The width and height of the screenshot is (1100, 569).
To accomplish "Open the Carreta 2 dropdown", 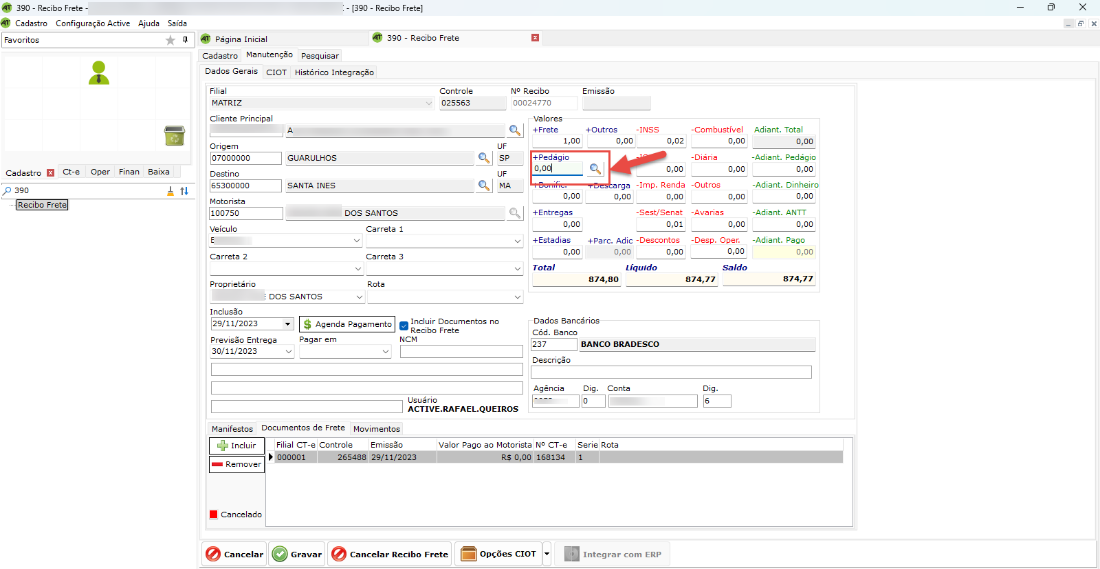I will [358, 268].
